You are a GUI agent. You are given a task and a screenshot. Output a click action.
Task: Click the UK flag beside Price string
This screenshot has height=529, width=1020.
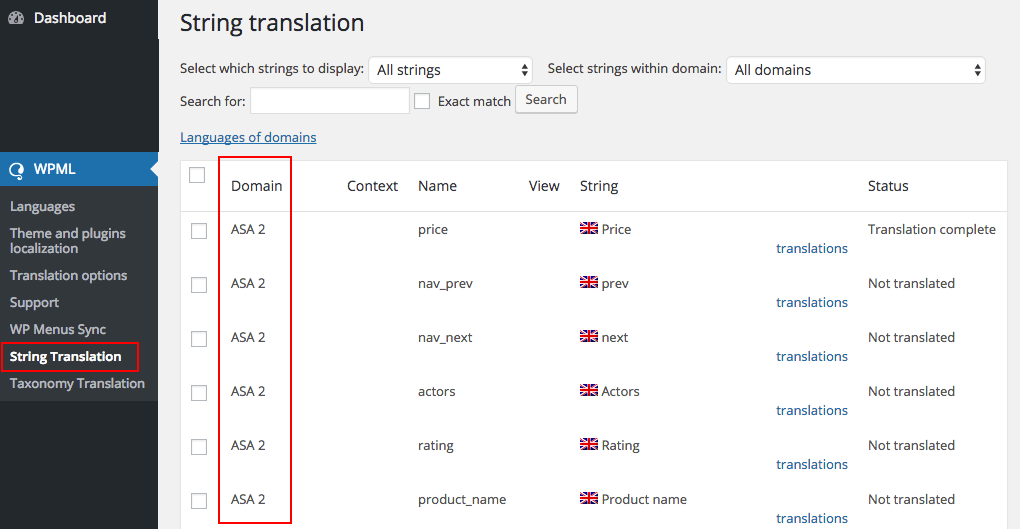coord(589,228)
